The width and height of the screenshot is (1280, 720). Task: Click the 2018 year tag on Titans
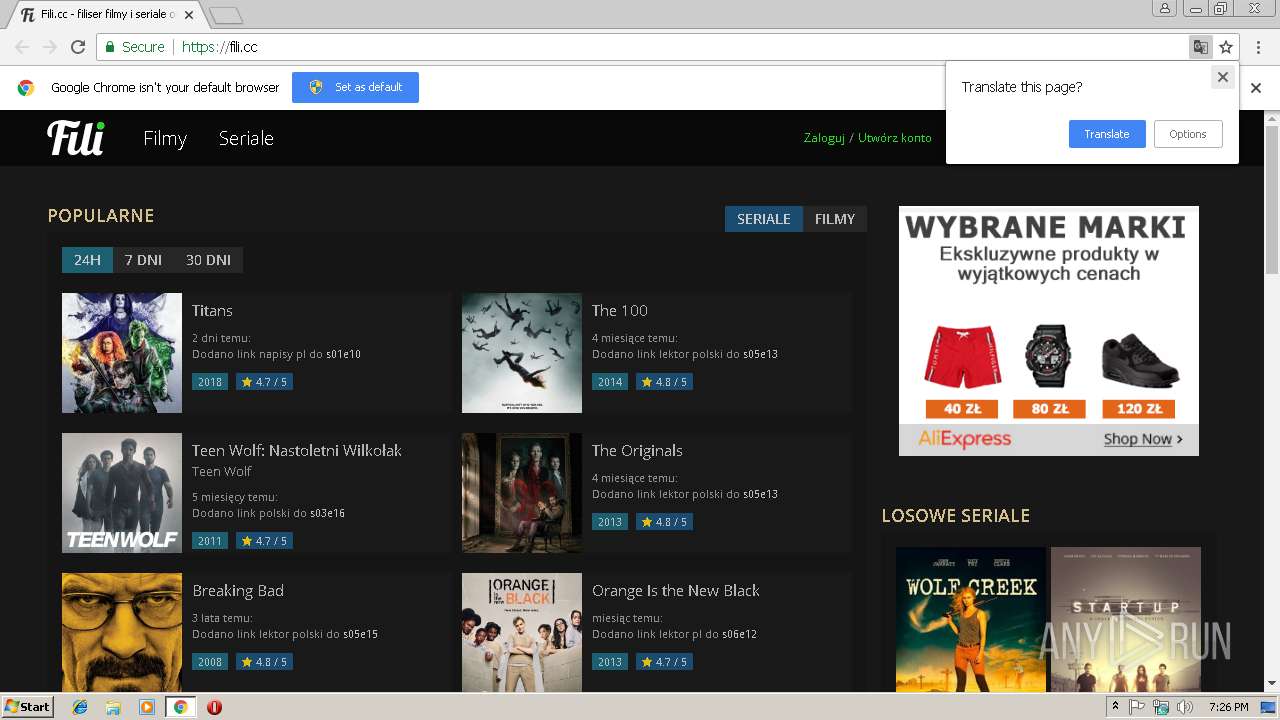click(x=210, y=382)
